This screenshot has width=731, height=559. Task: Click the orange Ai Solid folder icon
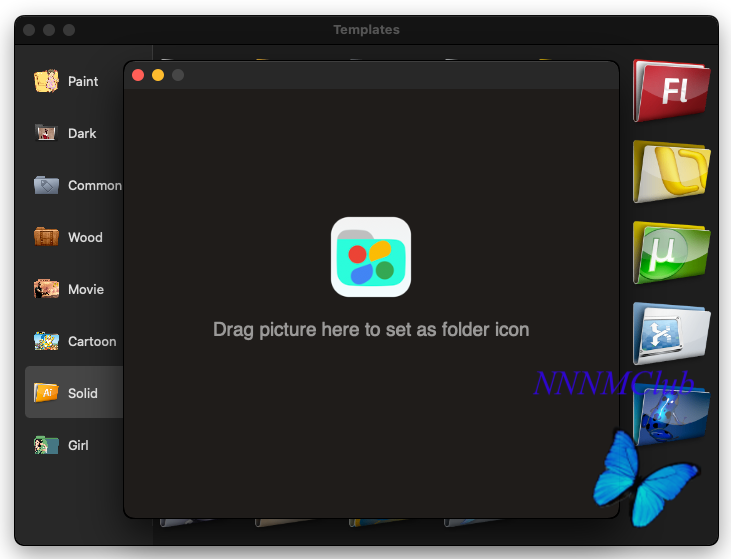click(x=46, y=393)
